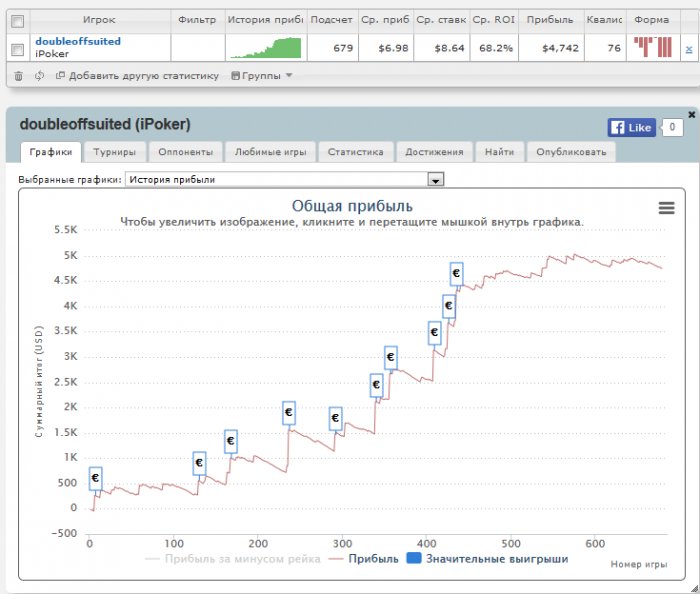This screenshot has height=594, width=700.
Task: Open the chart hamburger menu
Action: [x=666, y=207]
